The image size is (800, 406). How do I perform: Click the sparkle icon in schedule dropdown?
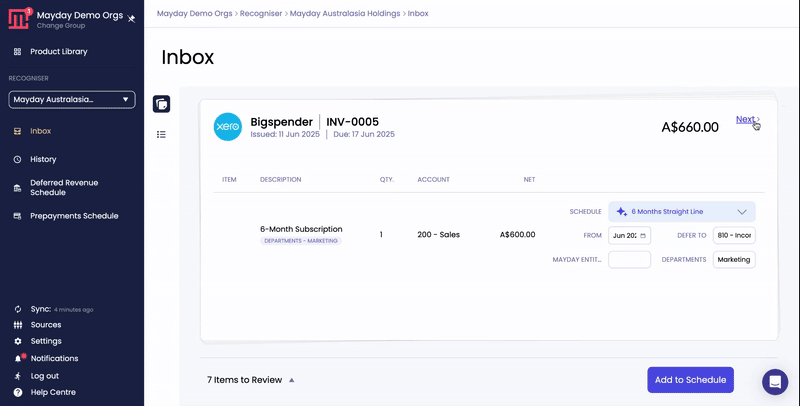(621, 212)
